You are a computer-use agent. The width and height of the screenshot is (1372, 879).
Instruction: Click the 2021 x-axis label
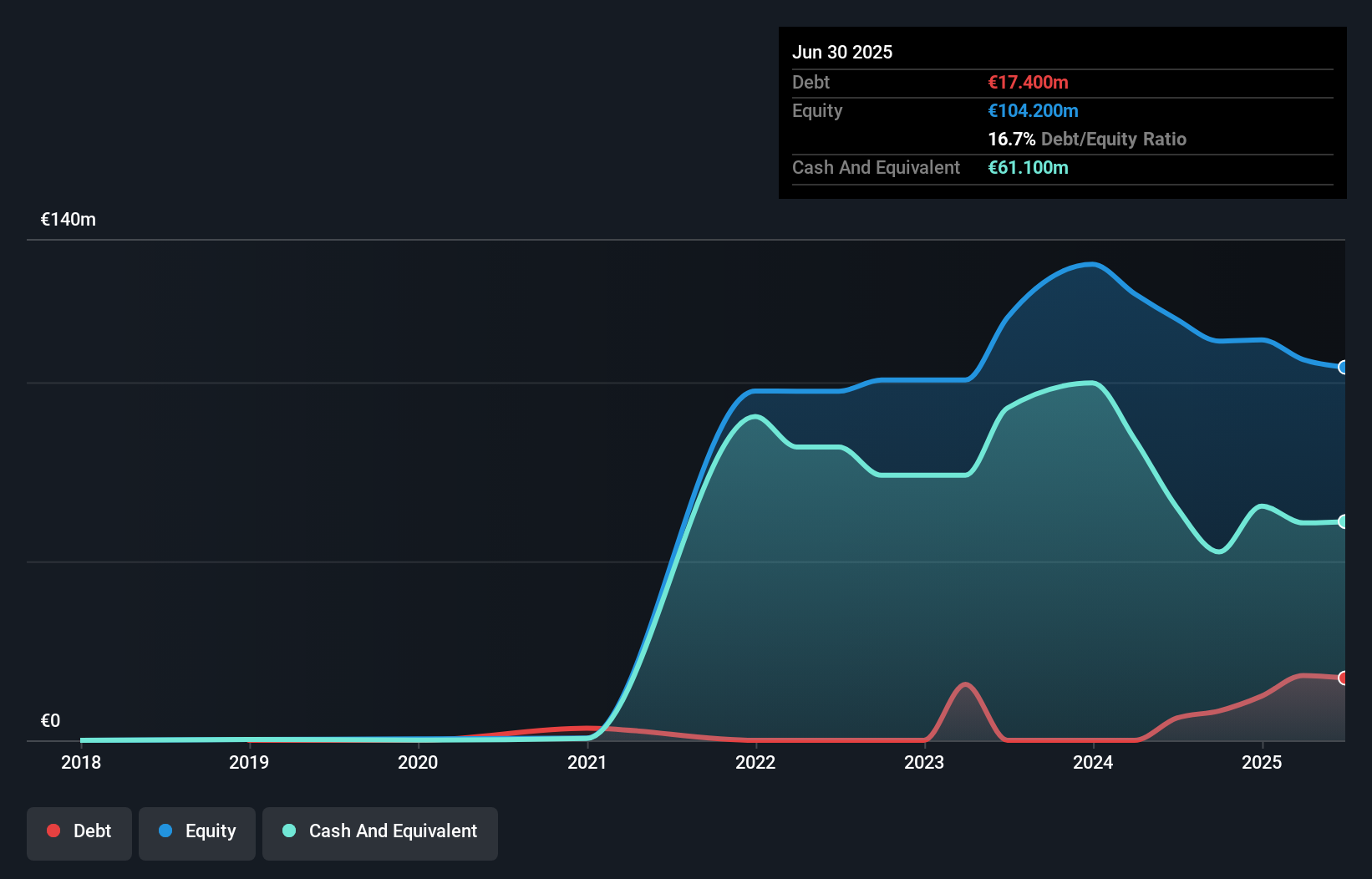(587, 762)
